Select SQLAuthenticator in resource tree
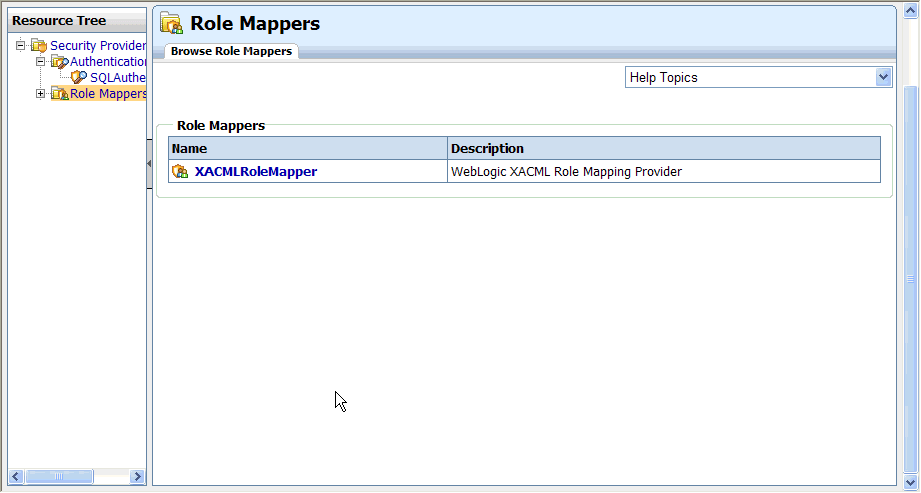The height and width of the screenshot is (493, 921). click(117, 77)
